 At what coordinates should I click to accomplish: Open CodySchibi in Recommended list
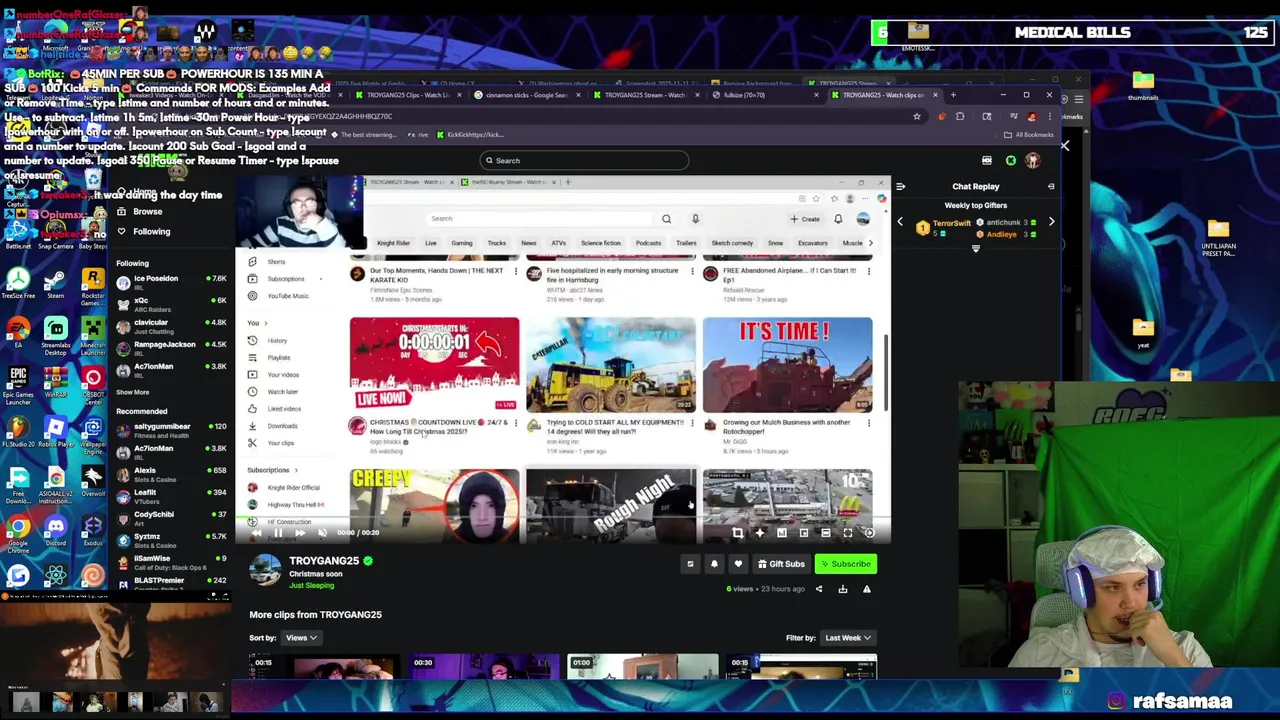coord(171,518)
